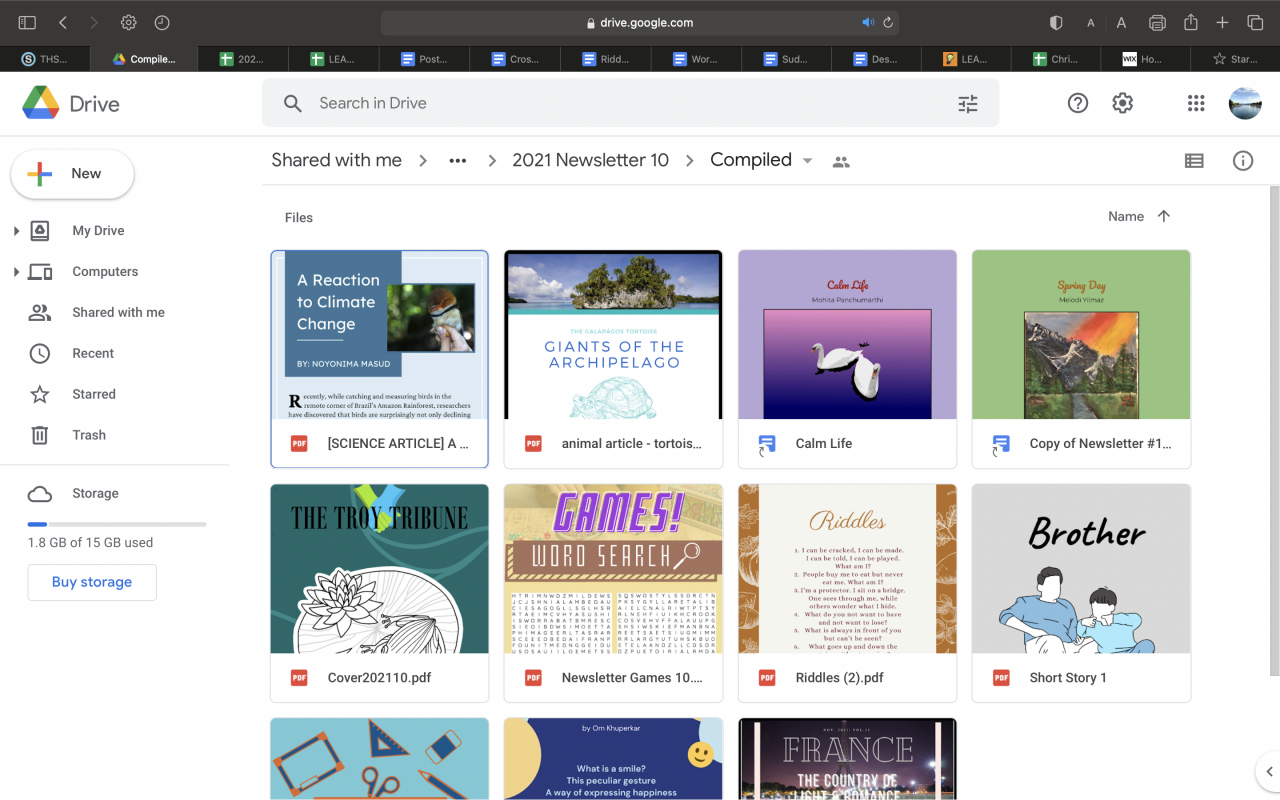Image resolution: width=1280 pixels, height=800 pixels.
Task: Select the Short Story 1 file
Action: pyautogui.click(x=1081, y=593)
